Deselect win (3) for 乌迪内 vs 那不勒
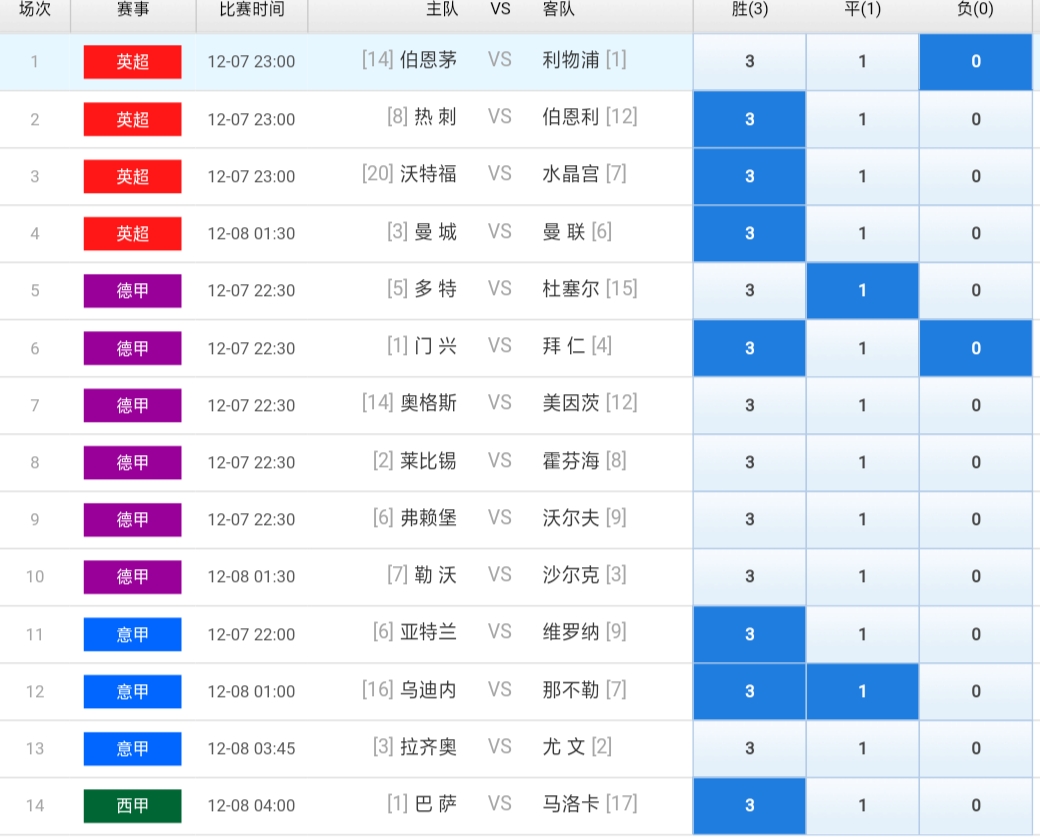1040x840 pixels. 749,691
